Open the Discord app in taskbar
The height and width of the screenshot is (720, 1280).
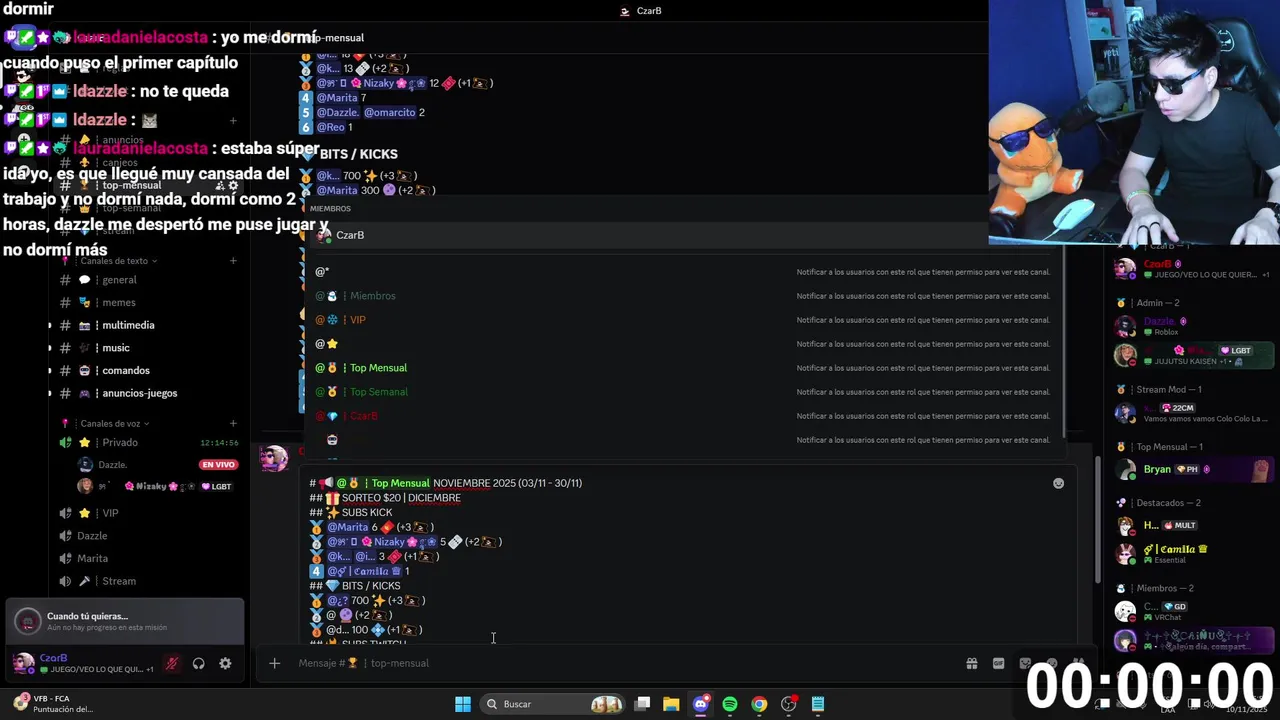click(701, 704)
